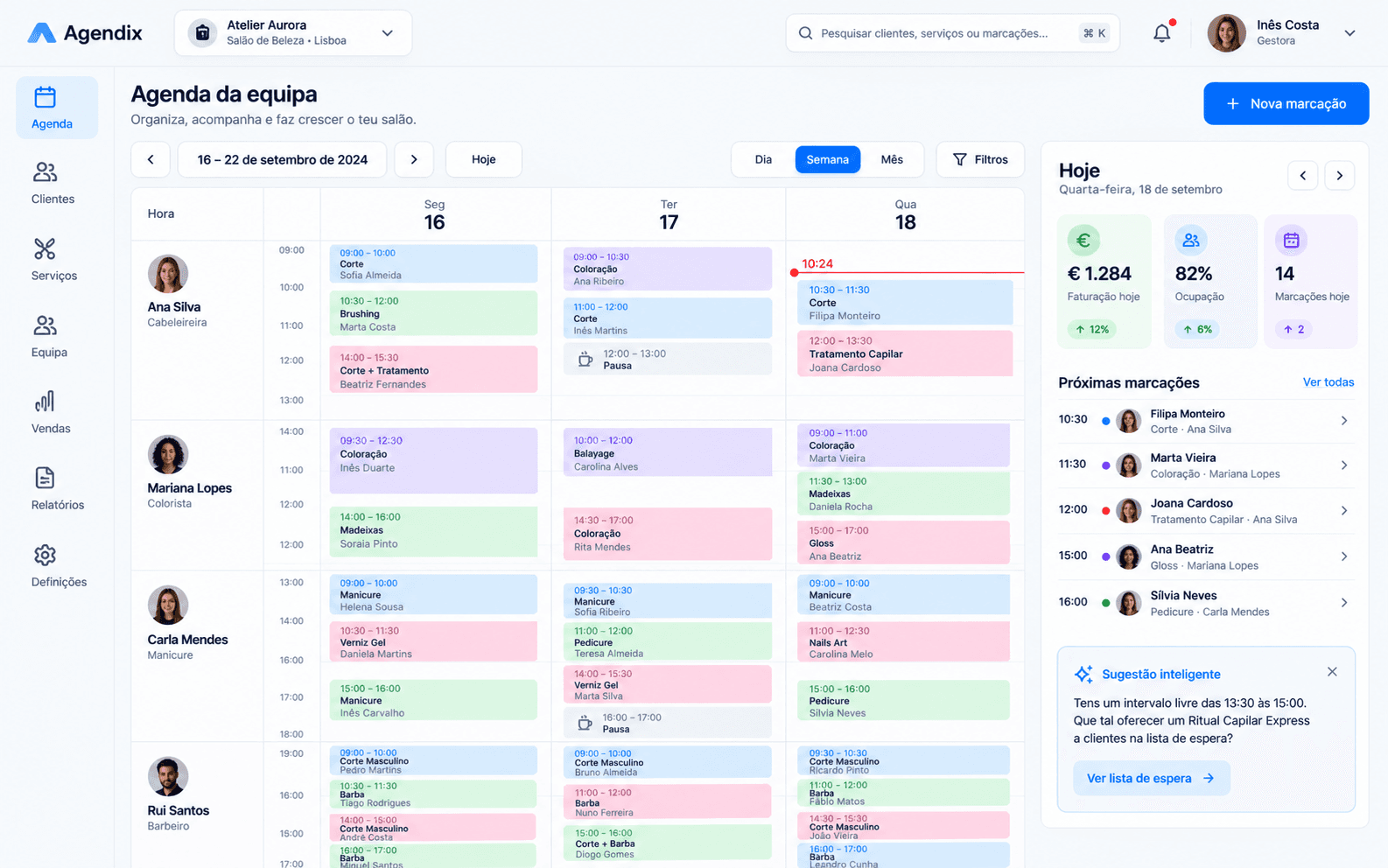Jump to today with Hoje button
Screen dimensions: 1388x868
tap(484, 159)
